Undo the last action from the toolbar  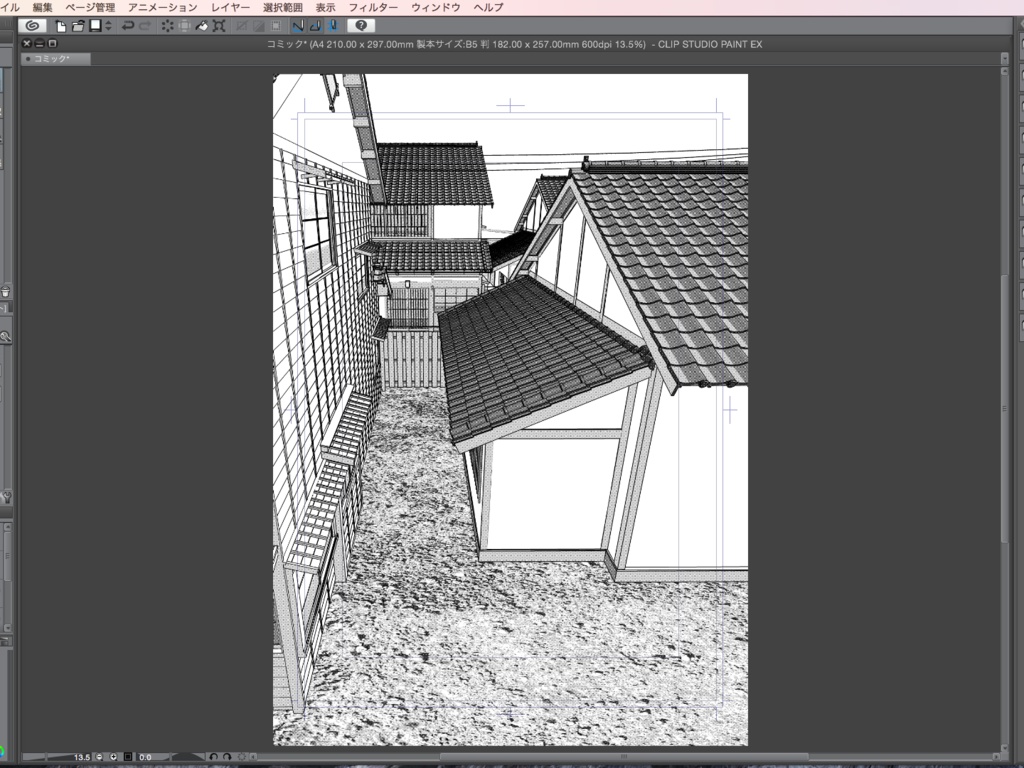[x=129, y=26]
